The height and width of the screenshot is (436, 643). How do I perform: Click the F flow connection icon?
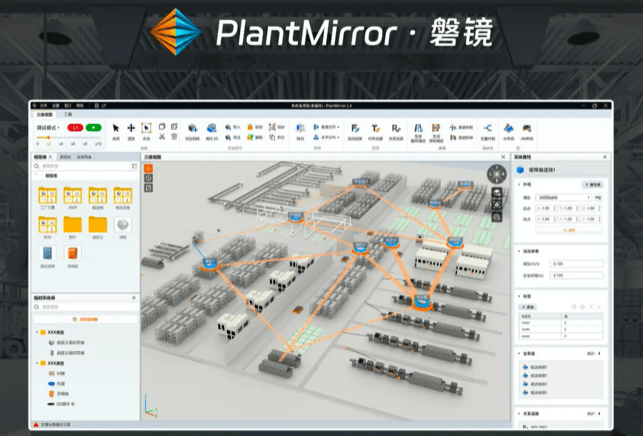point(356,129)
